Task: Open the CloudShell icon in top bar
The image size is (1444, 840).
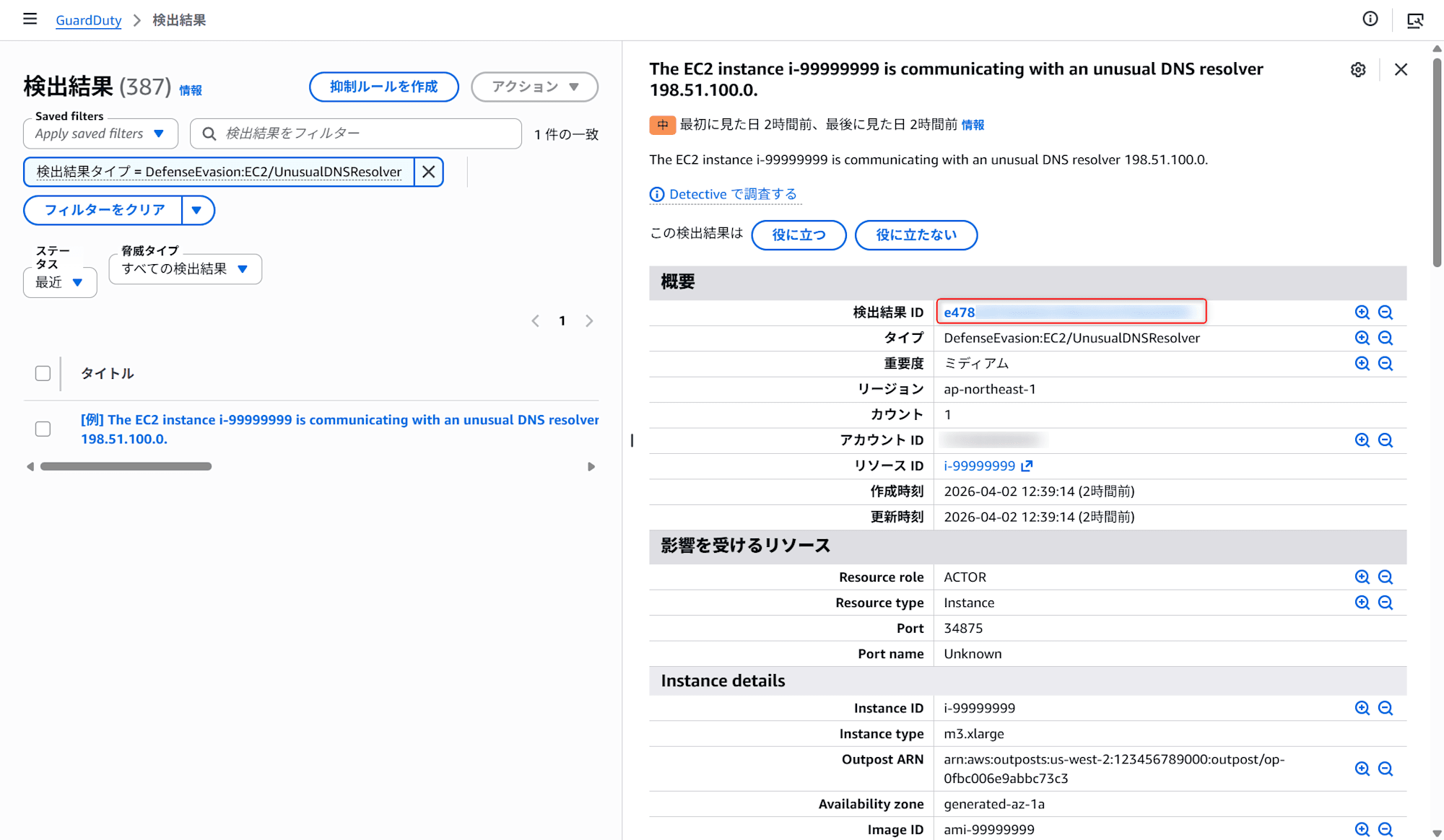Action: pyautogui.click(x=1415, y=20)
